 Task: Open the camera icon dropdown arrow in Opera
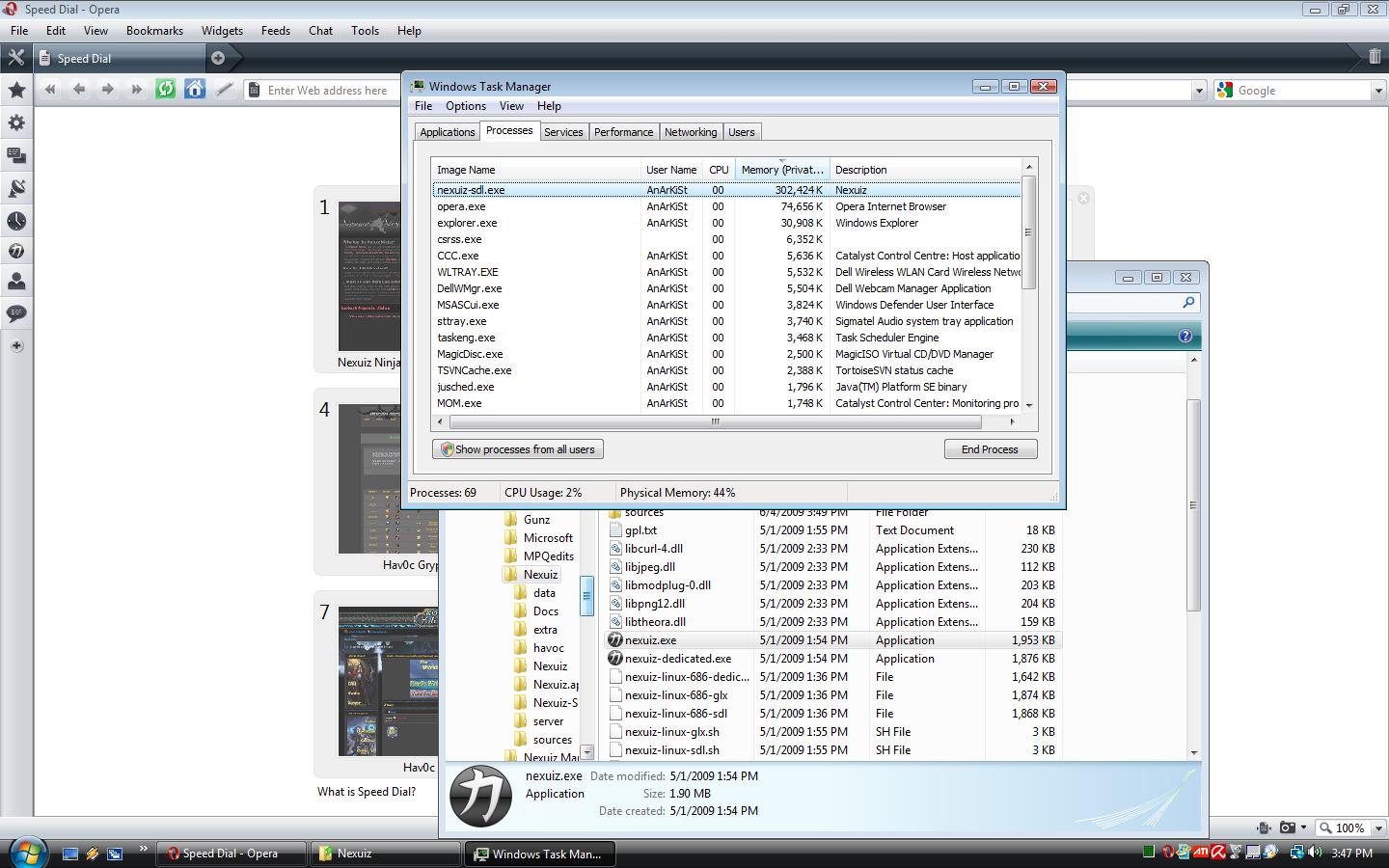click(1303, 827)
